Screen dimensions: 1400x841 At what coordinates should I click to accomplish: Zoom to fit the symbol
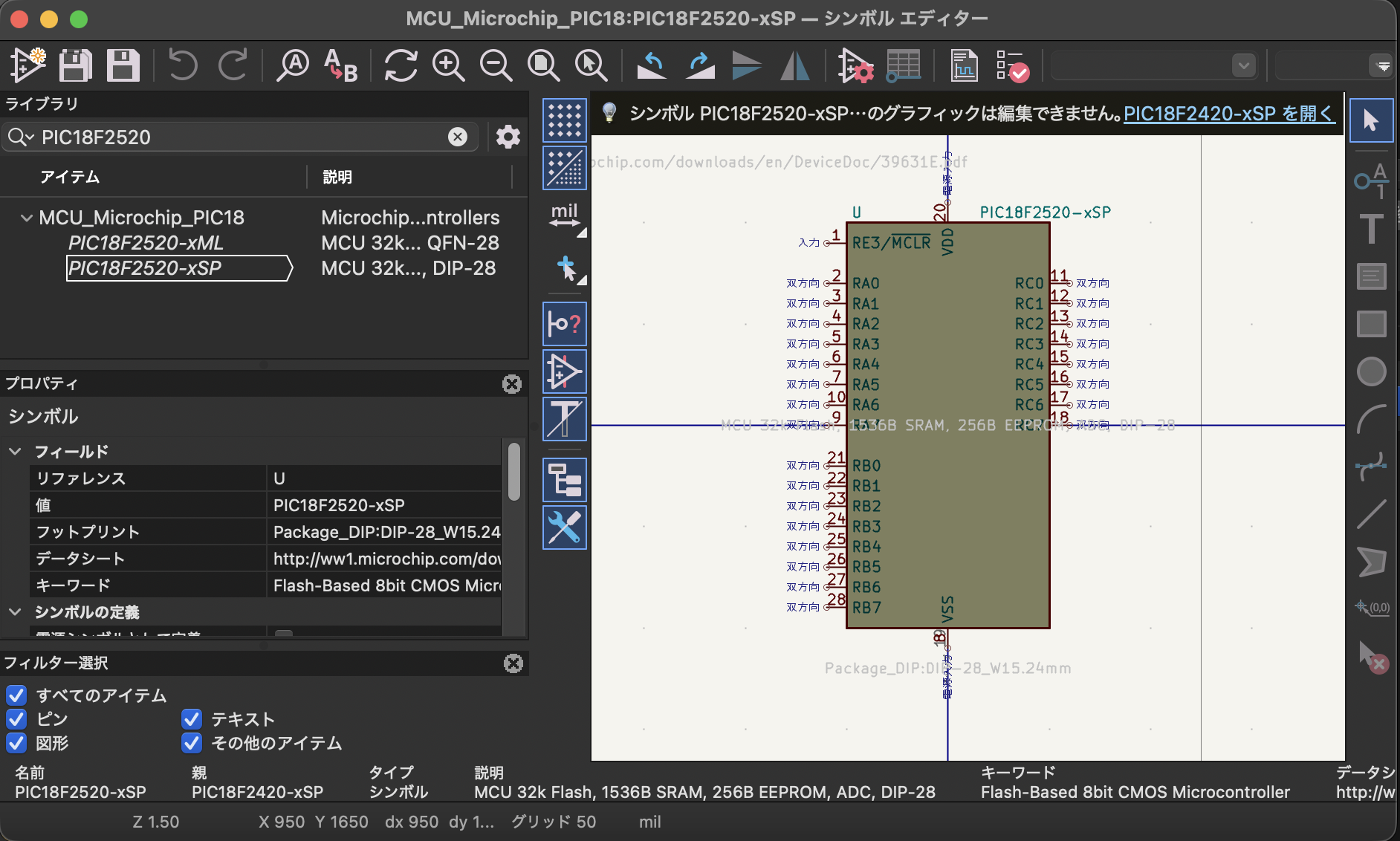click(x=543, y=65)
